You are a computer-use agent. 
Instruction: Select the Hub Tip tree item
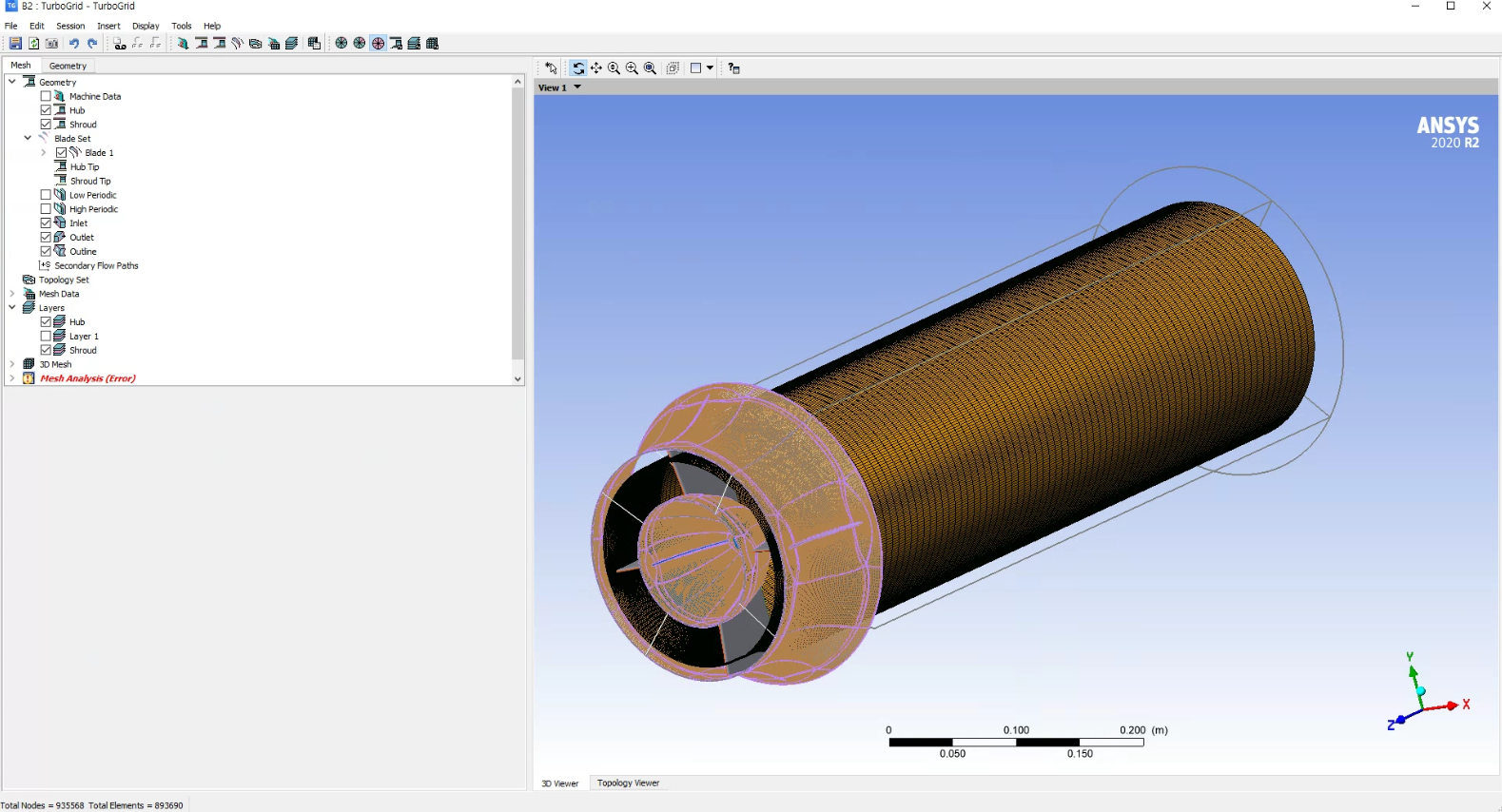(85, 166)
